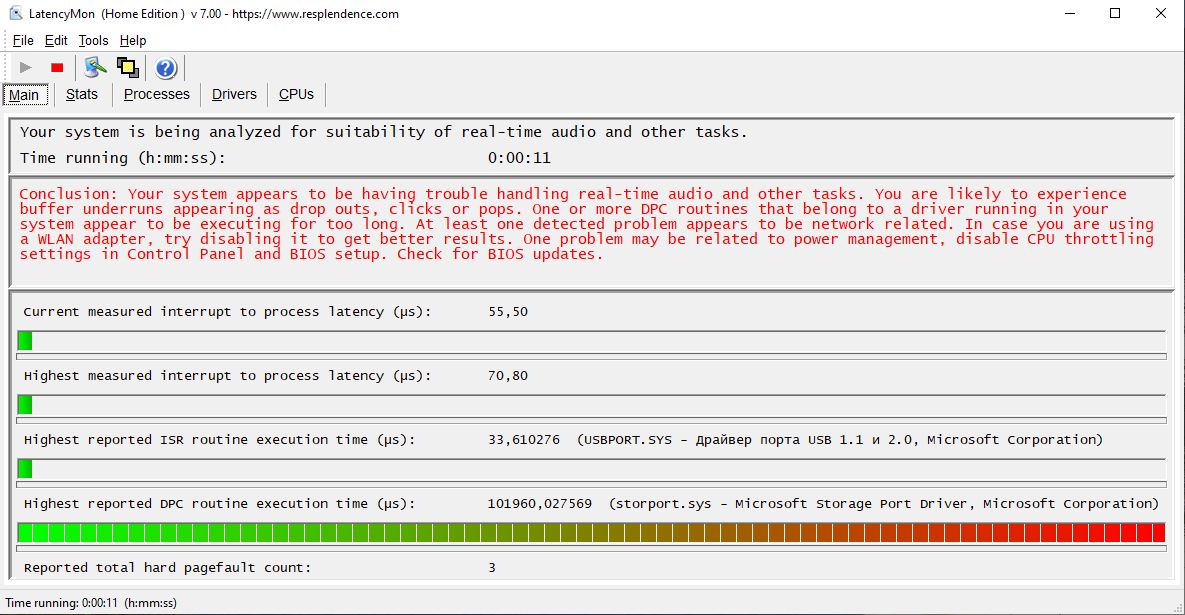
Task: Click the storport.sys driver text
Action: 884,504
